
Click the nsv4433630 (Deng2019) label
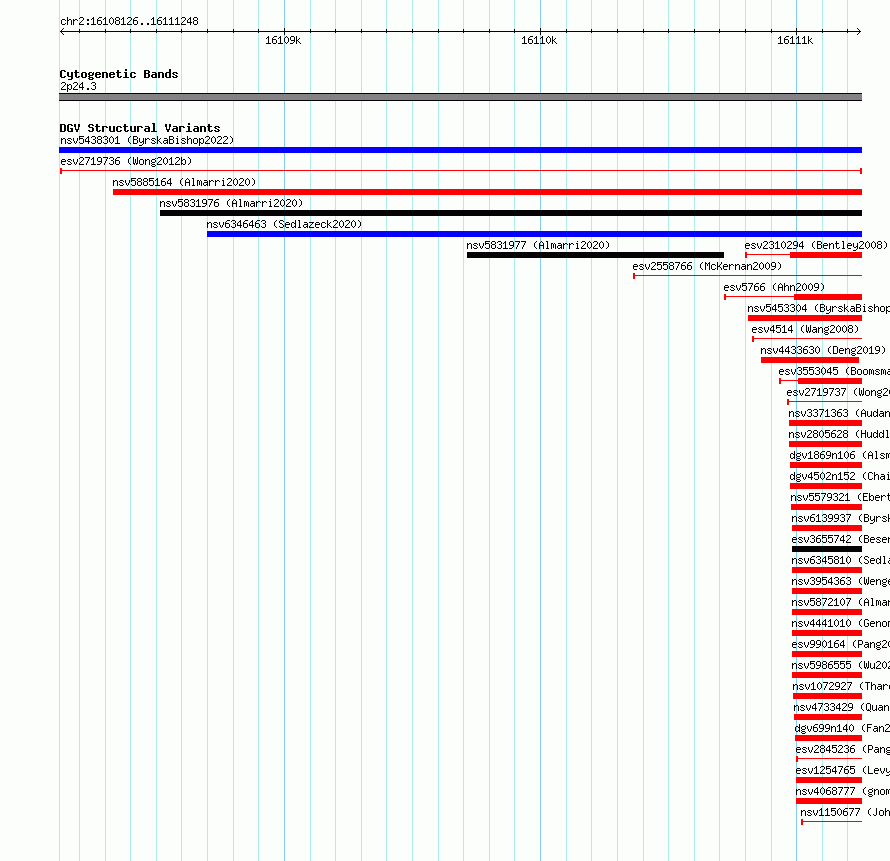(x=823, y=350)
